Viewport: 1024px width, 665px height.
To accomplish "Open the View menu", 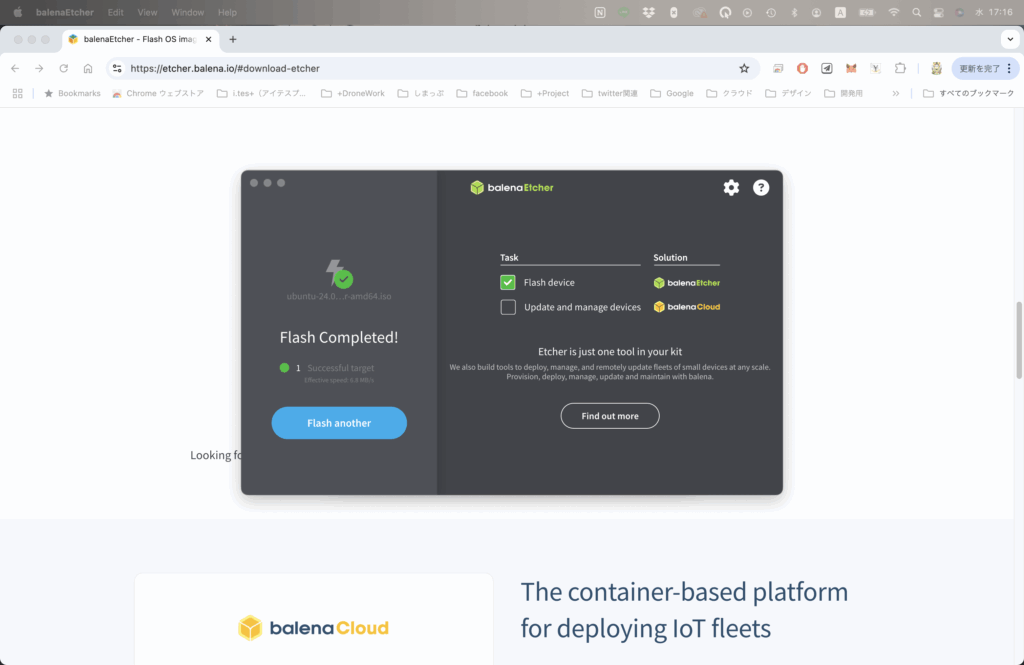I will click(x=147, y=12).
